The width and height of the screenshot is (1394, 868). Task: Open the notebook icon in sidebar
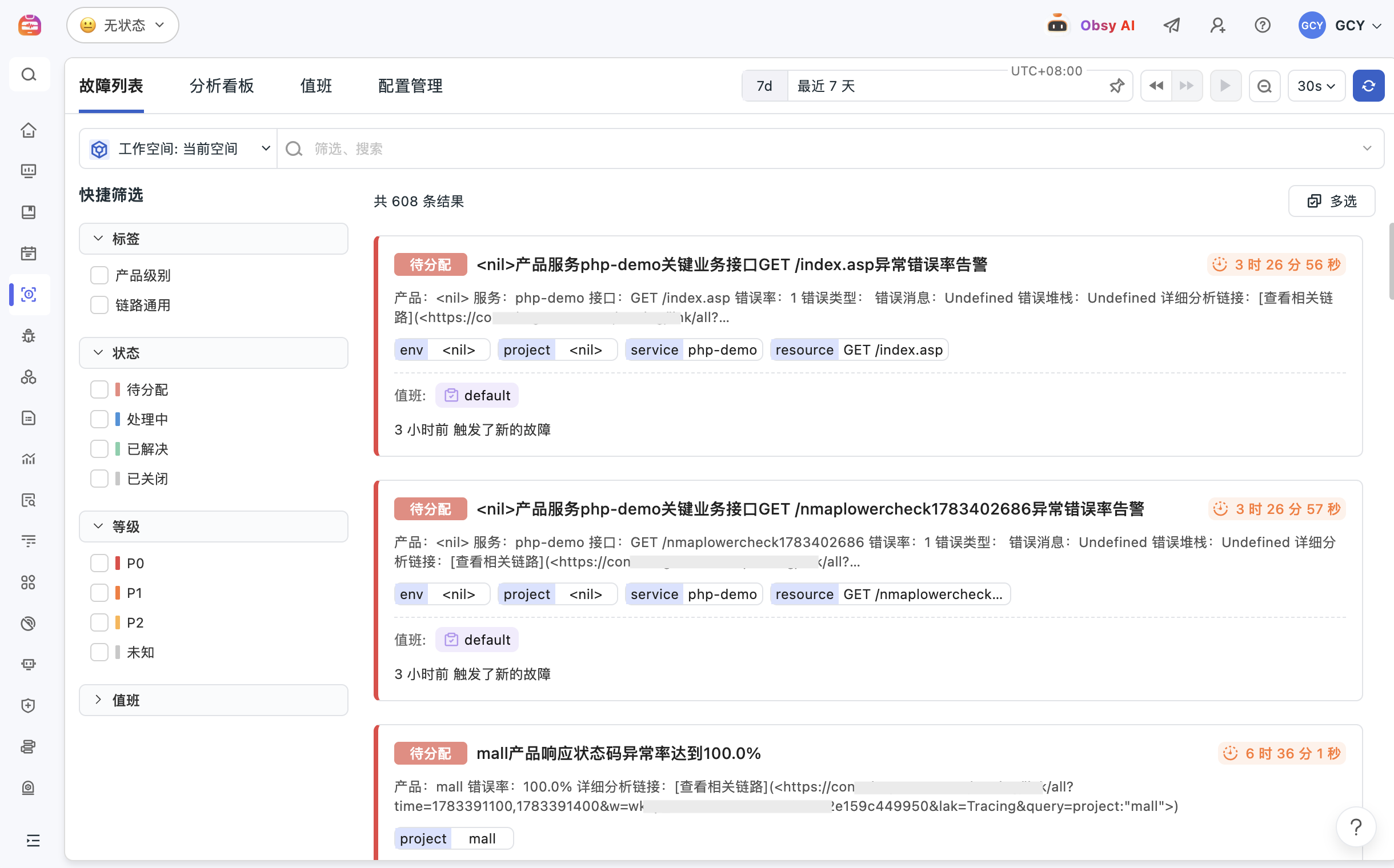(x=29, y=212)
